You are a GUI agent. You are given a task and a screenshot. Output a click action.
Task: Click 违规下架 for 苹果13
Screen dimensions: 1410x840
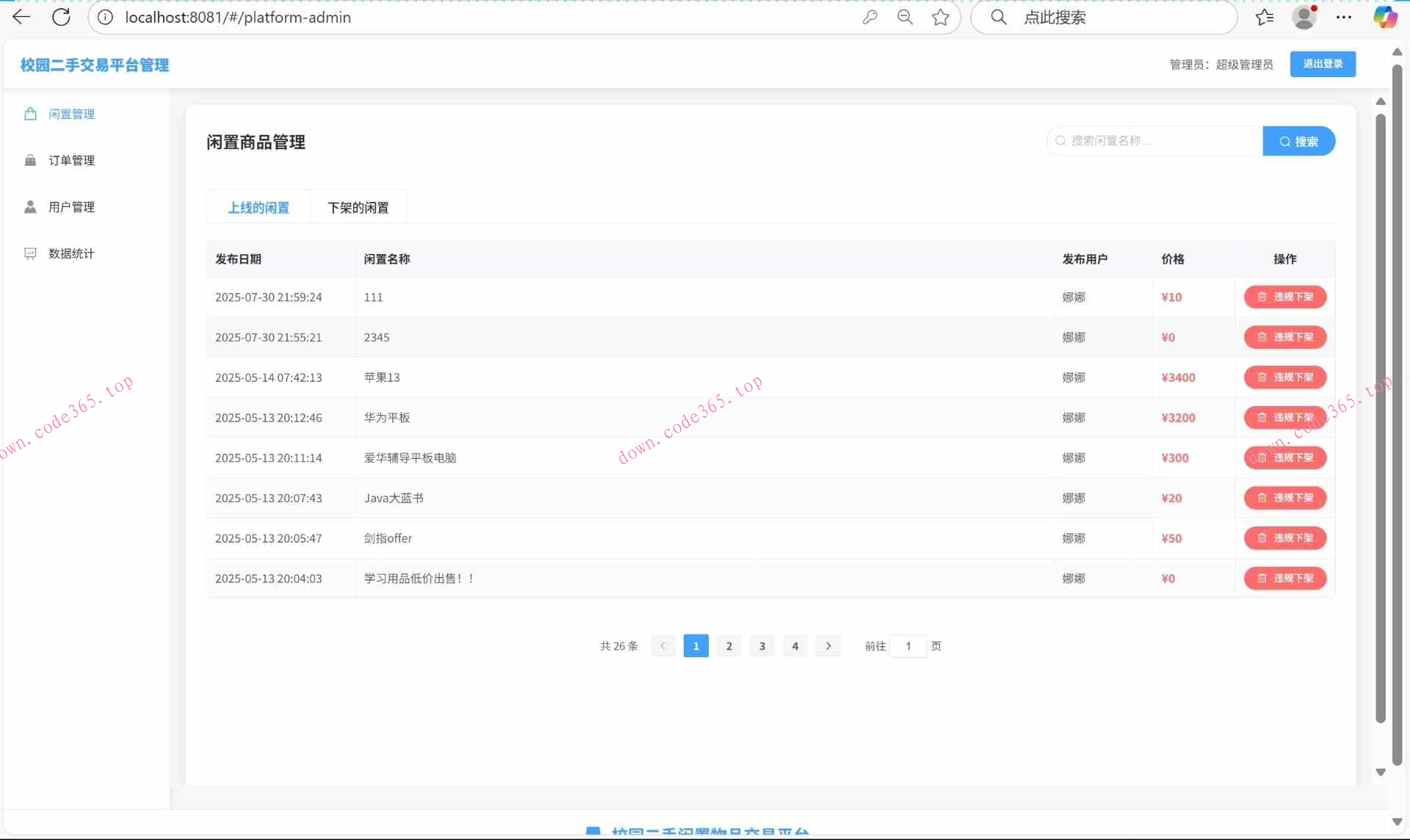point(1285,377)
